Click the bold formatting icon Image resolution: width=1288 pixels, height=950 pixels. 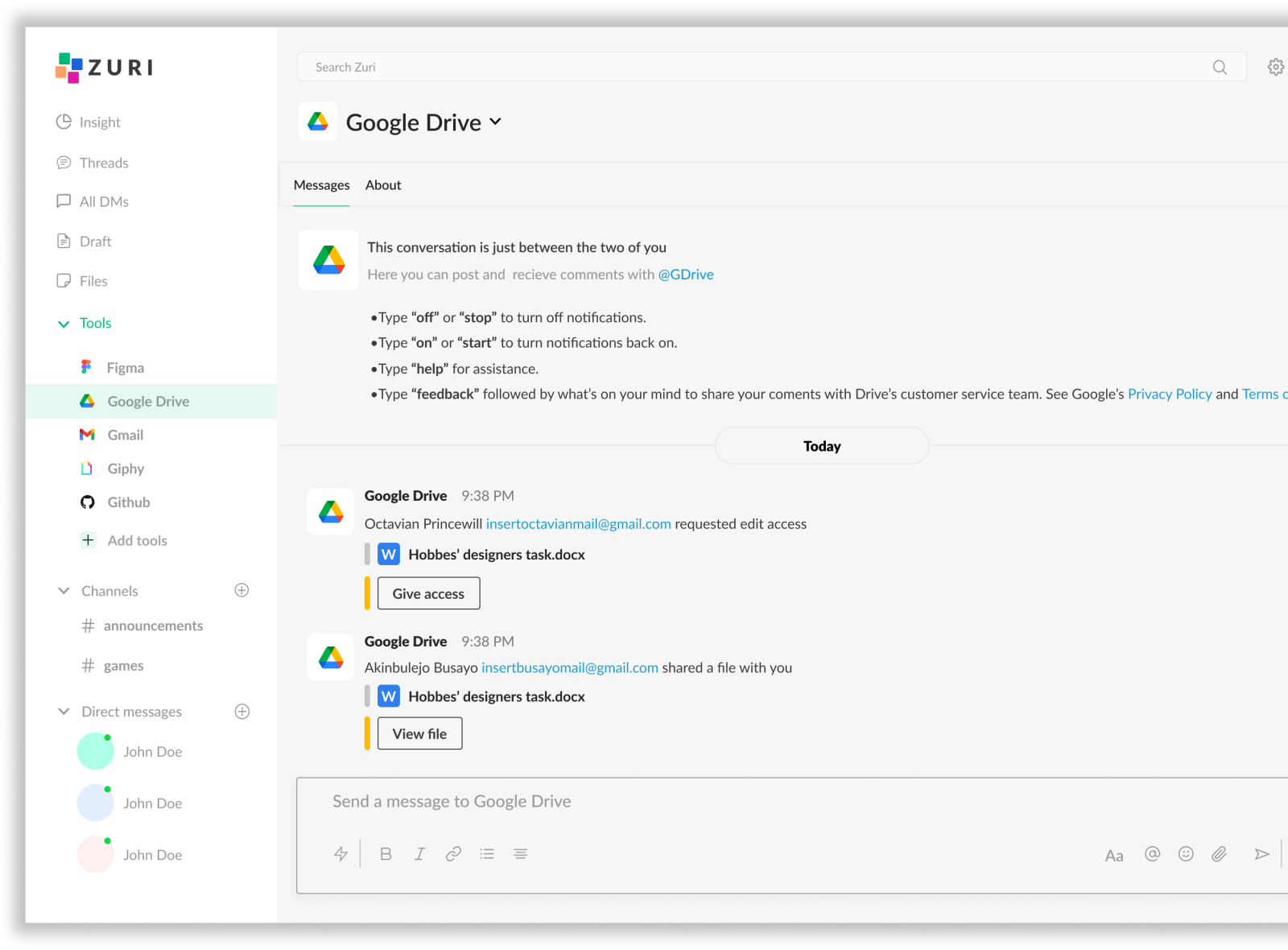[x=386, y=854]
